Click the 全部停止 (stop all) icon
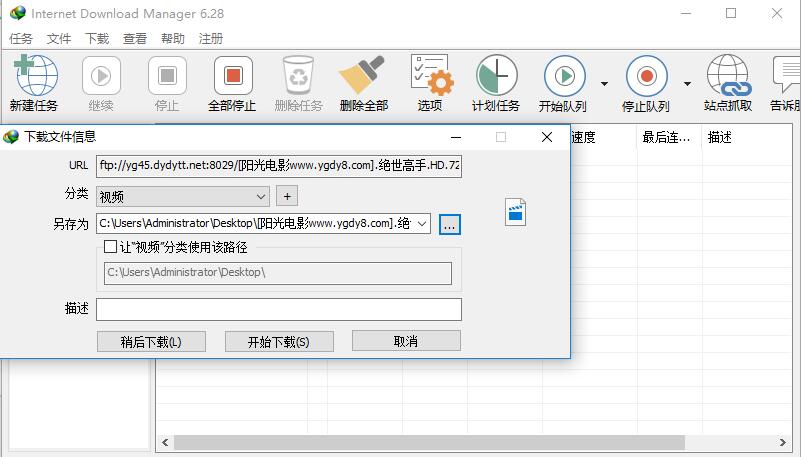The height and width of the screenshot is (457, 801). point(233,76)
